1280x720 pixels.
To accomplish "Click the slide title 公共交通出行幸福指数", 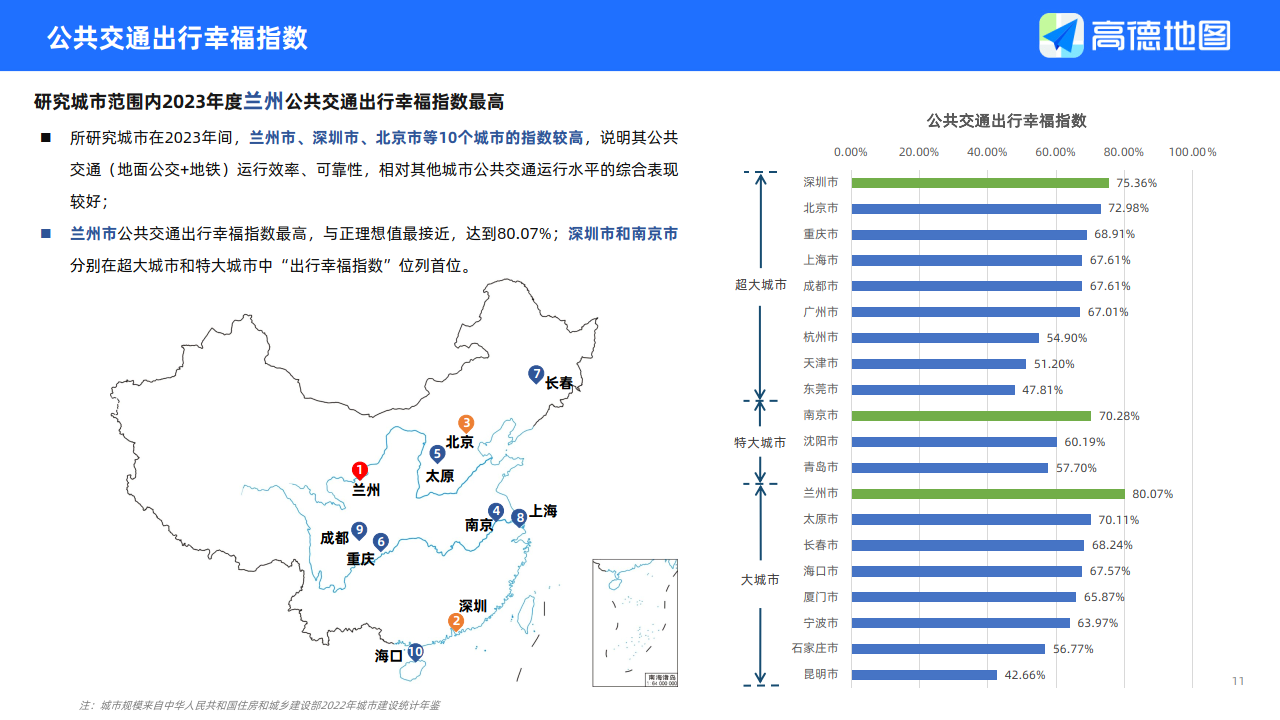I will tap(177, 38).
